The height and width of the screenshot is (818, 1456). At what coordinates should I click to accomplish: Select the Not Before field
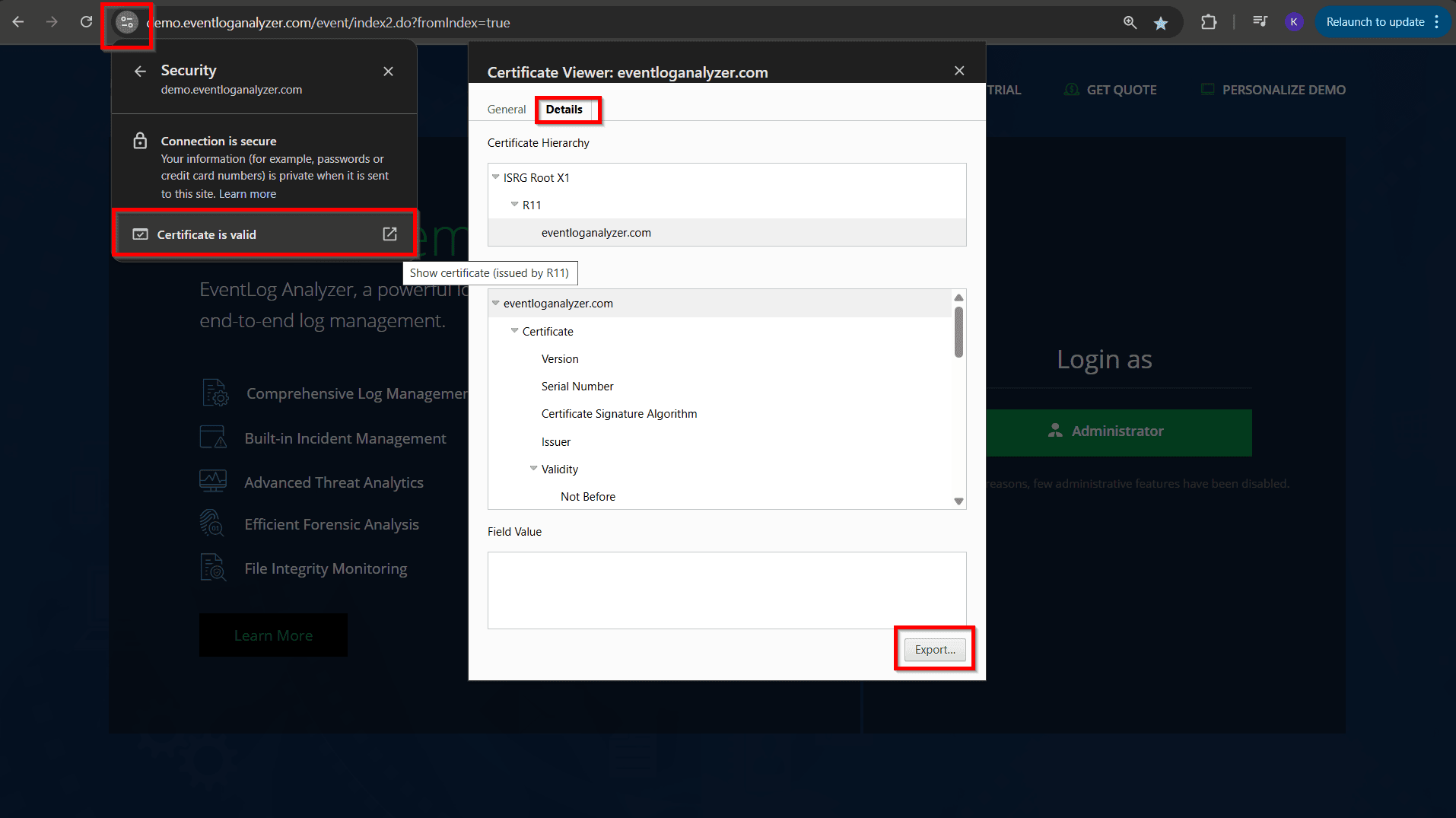[588, 497]
